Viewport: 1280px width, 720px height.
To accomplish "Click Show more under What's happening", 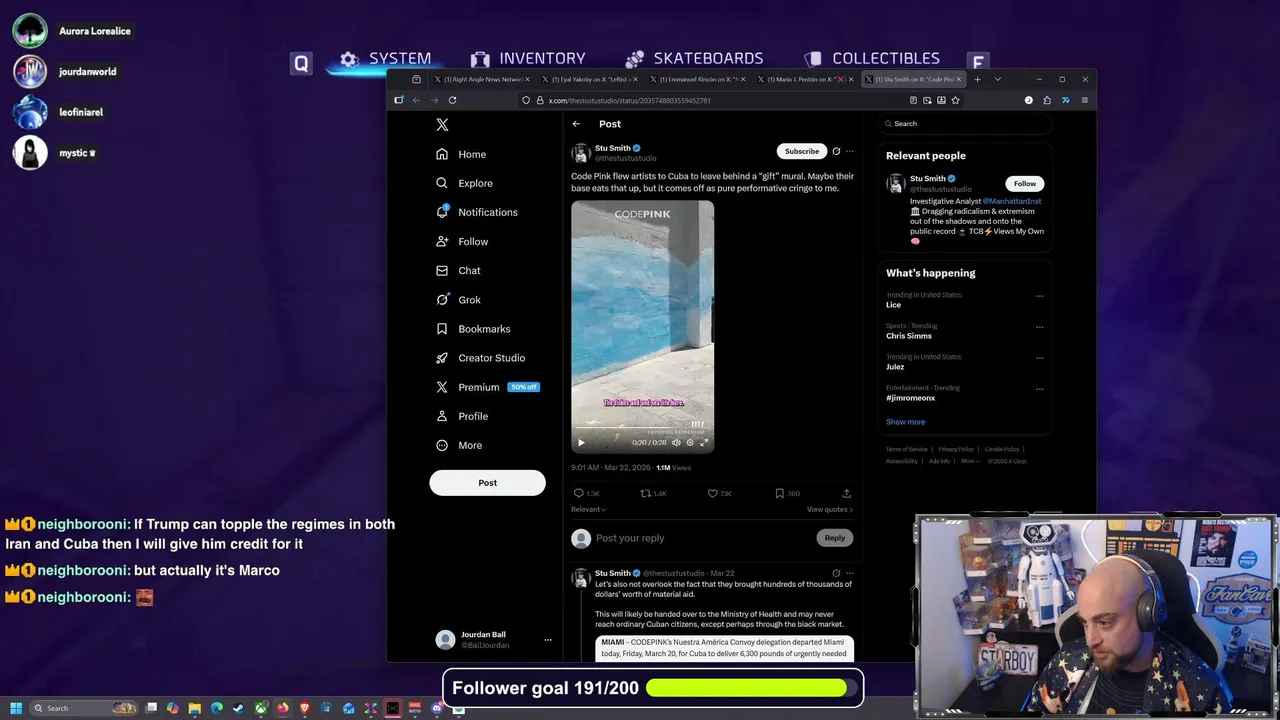I will [x=905, y=422].
